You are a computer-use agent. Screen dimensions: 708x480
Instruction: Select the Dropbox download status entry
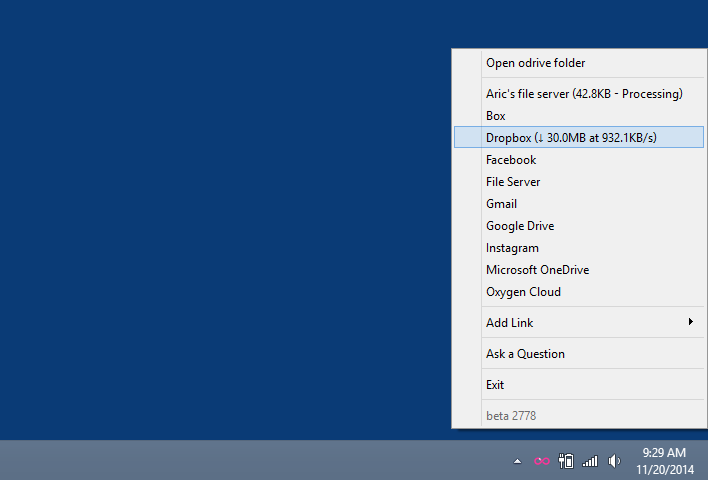coord(579,137)
